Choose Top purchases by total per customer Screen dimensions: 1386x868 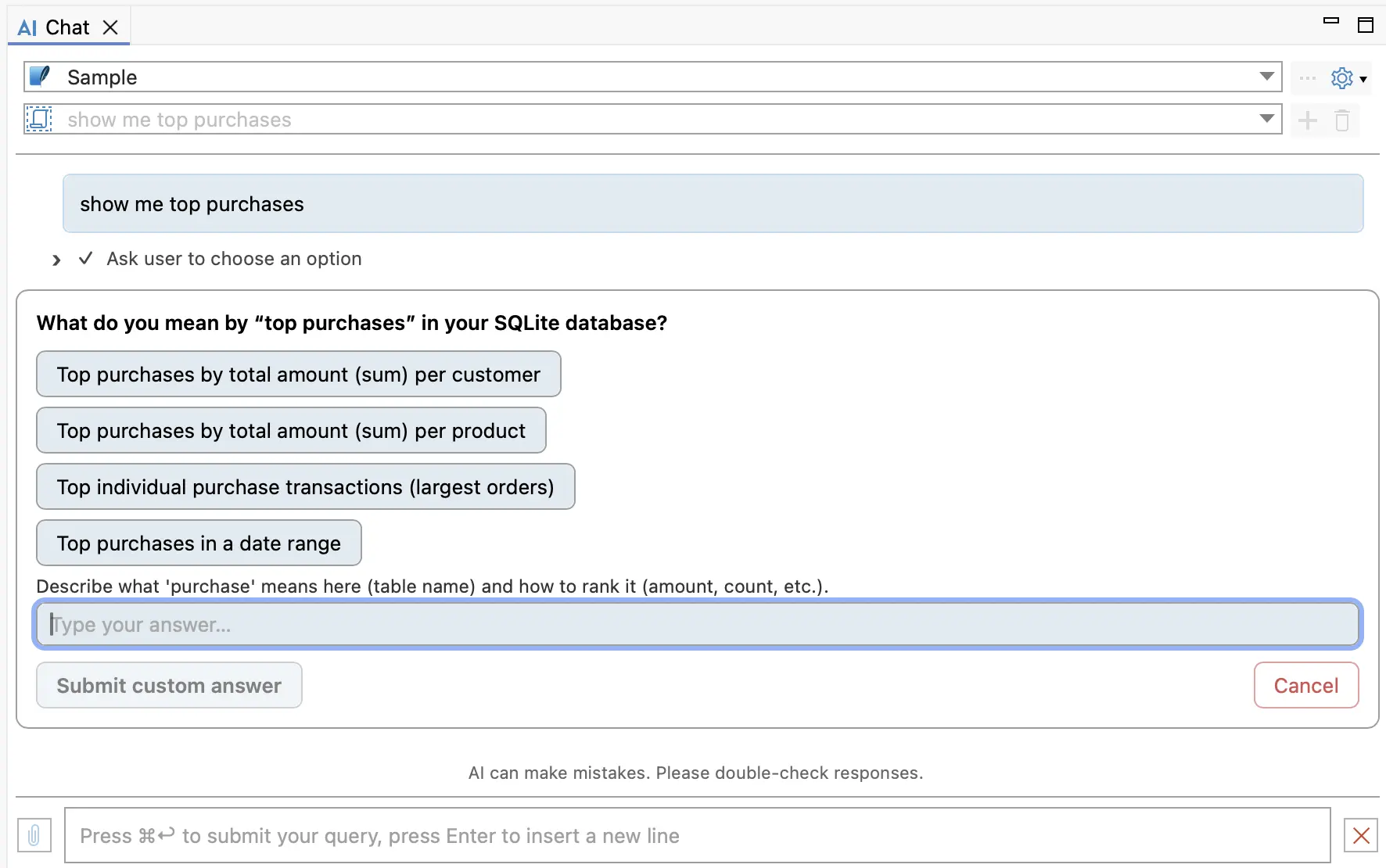pos(299,374)
